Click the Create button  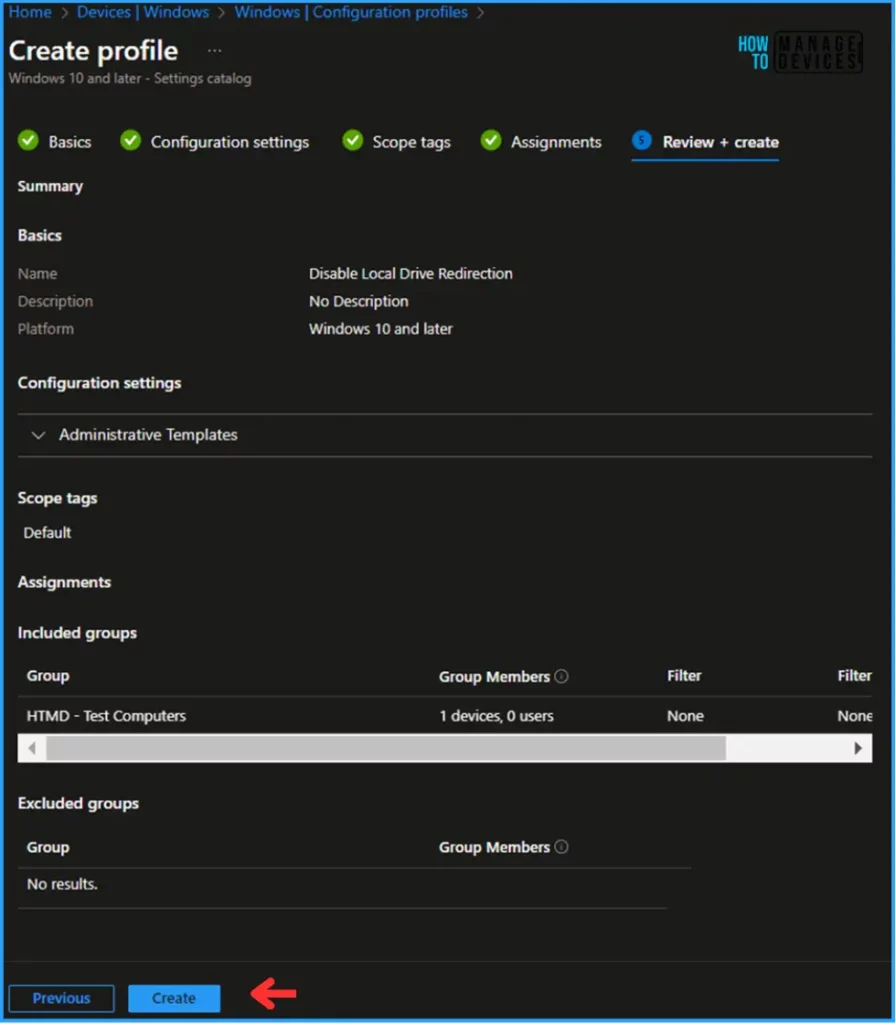pos(174,998)
